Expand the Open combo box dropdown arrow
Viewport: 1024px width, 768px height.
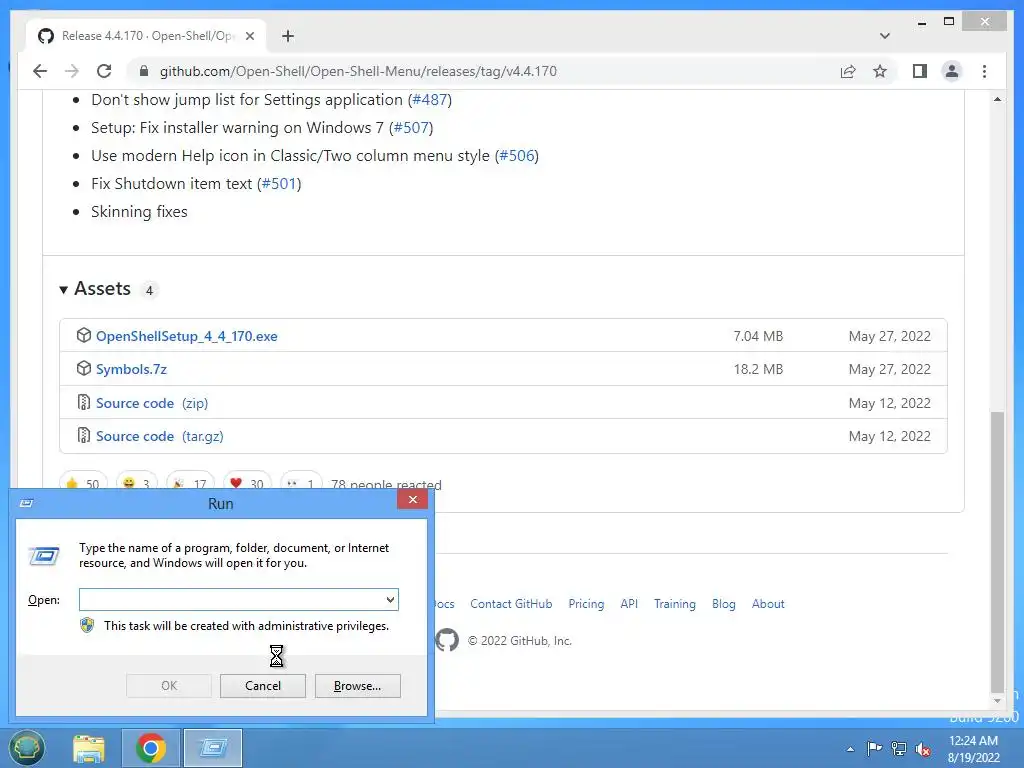coord(390,600)
